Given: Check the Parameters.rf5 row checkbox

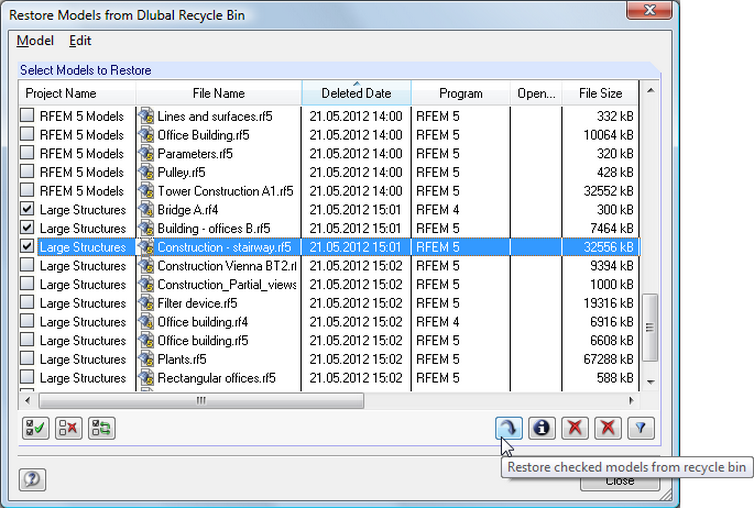Looking at the screenshot, I should coord(27,153).
